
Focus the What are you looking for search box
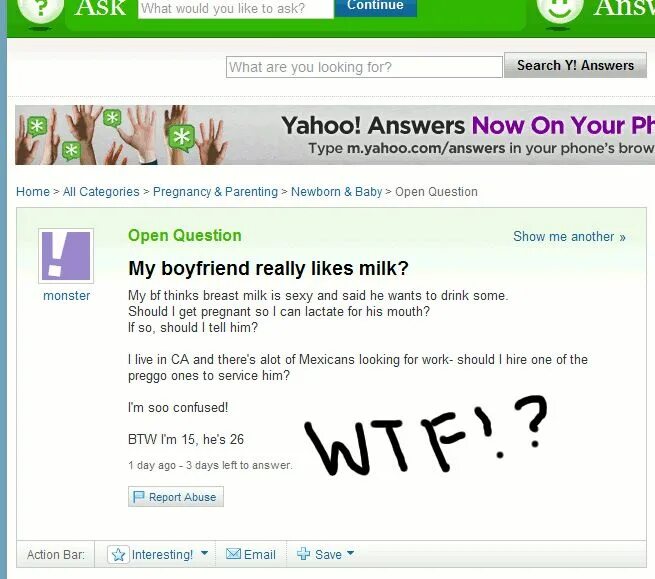click(364, 67)
